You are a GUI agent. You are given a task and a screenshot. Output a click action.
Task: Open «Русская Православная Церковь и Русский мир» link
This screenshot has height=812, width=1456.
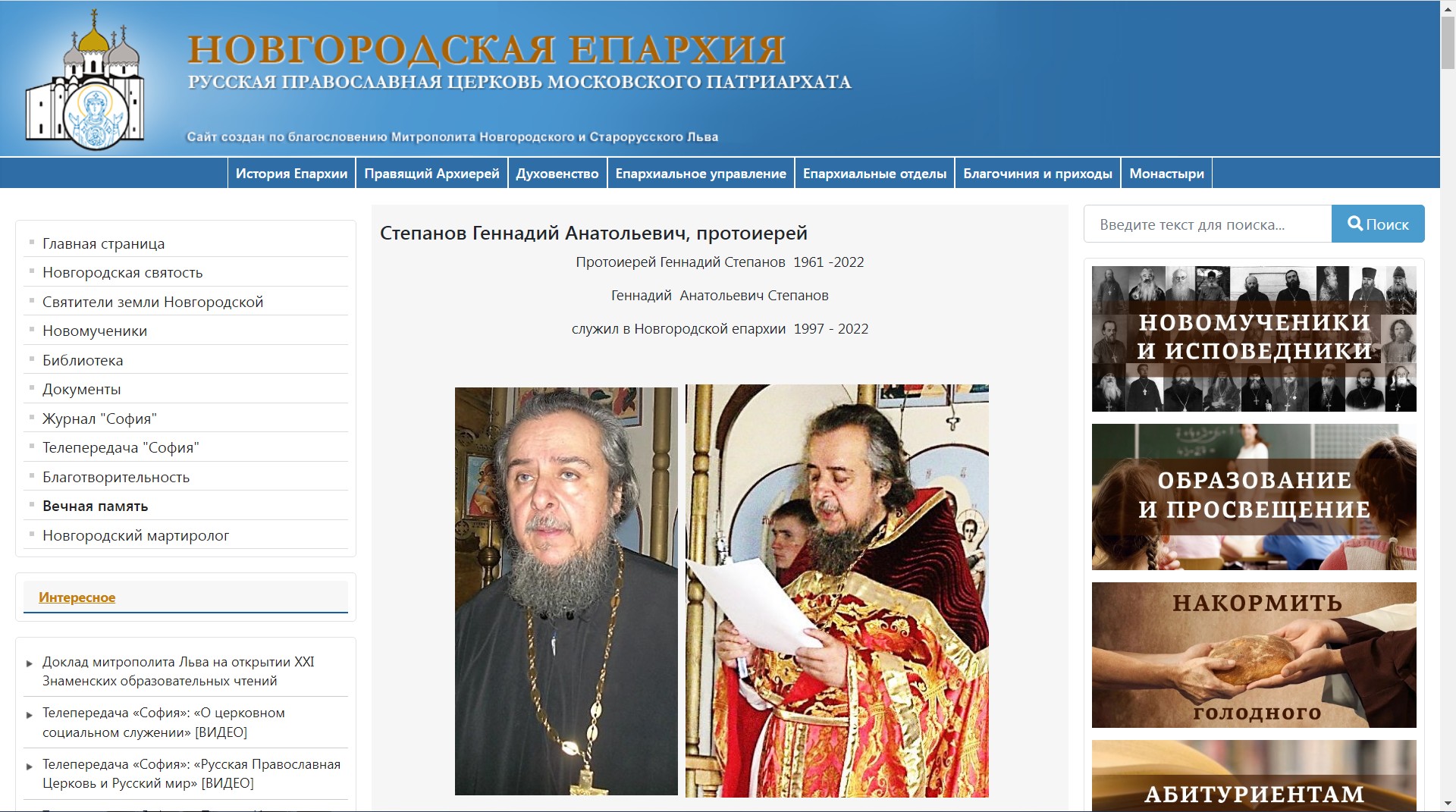191,773
